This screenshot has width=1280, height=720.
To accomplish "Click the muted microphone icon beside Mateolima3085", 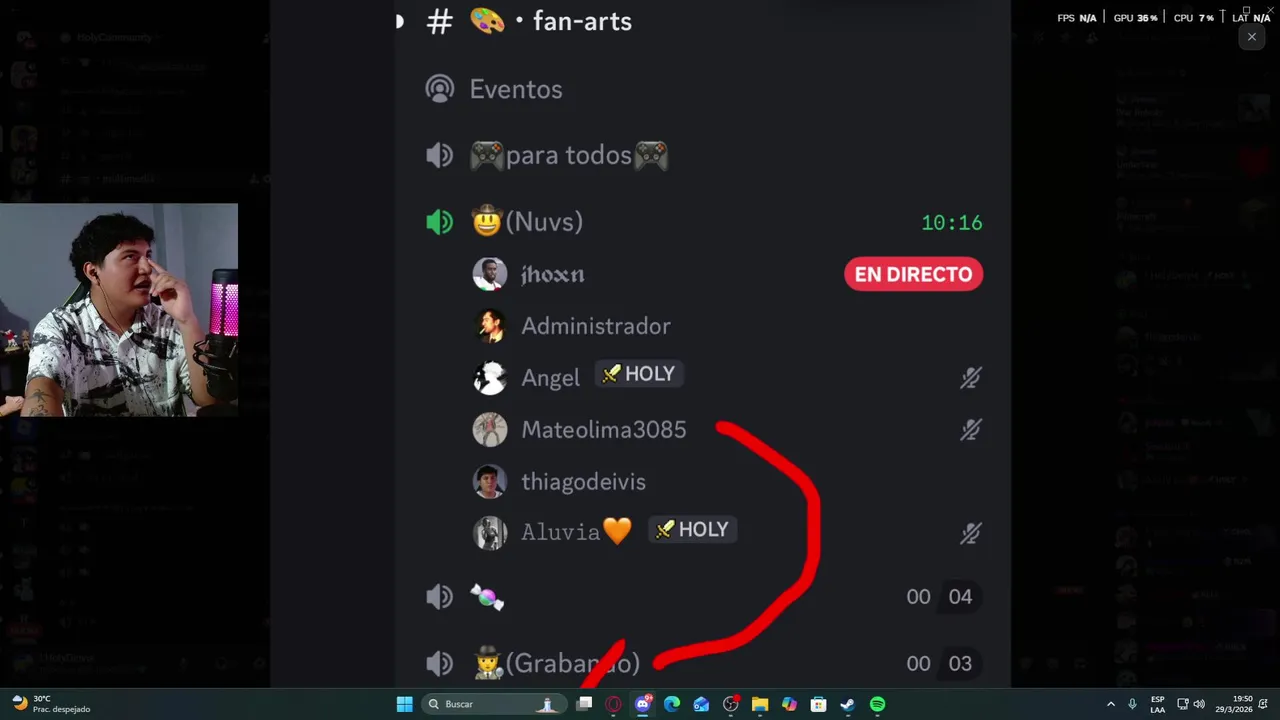I will (x=970, y=430).
